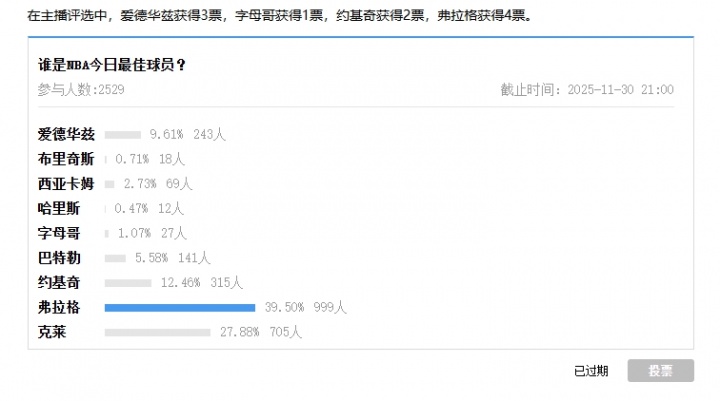
Task: Click the grey 投票 button
Action: point(660,371)
